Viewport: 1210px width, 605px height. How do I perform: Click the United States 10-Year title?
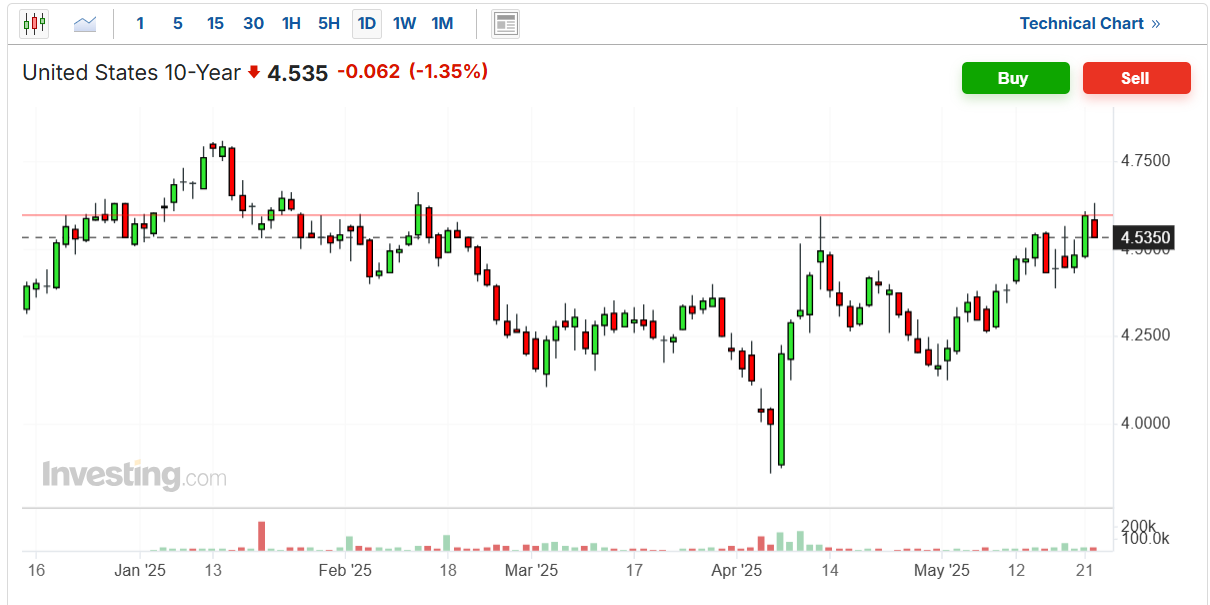[131, 72]
